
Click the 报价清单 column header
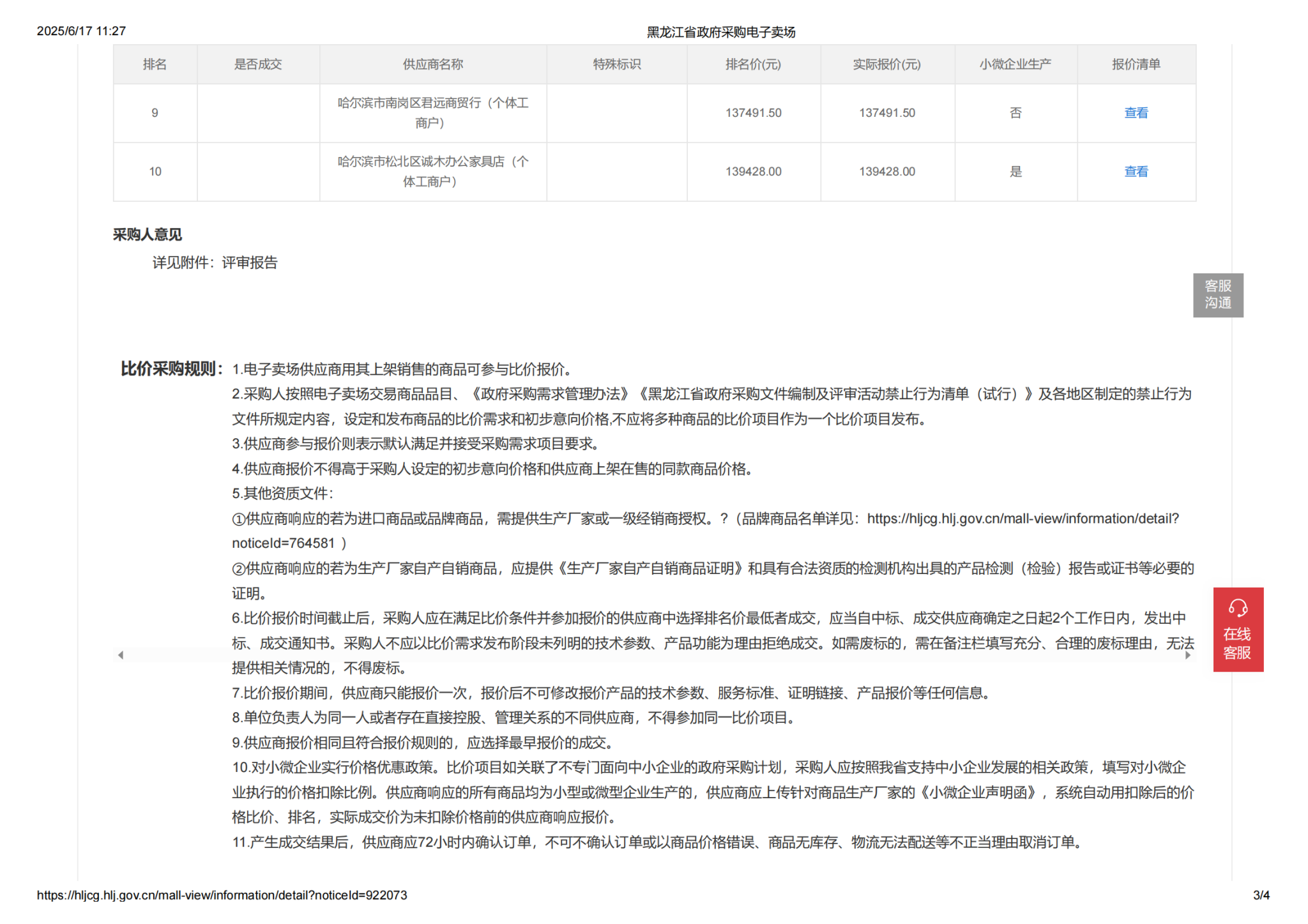[1136, 64]
